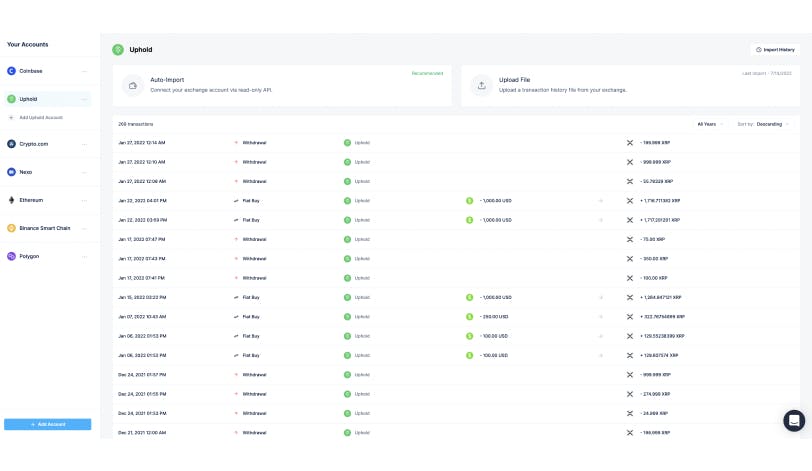Choose the Upload File card
This screenshot has width=812, height=471.
pyautogui.click(x=630, y=85)
